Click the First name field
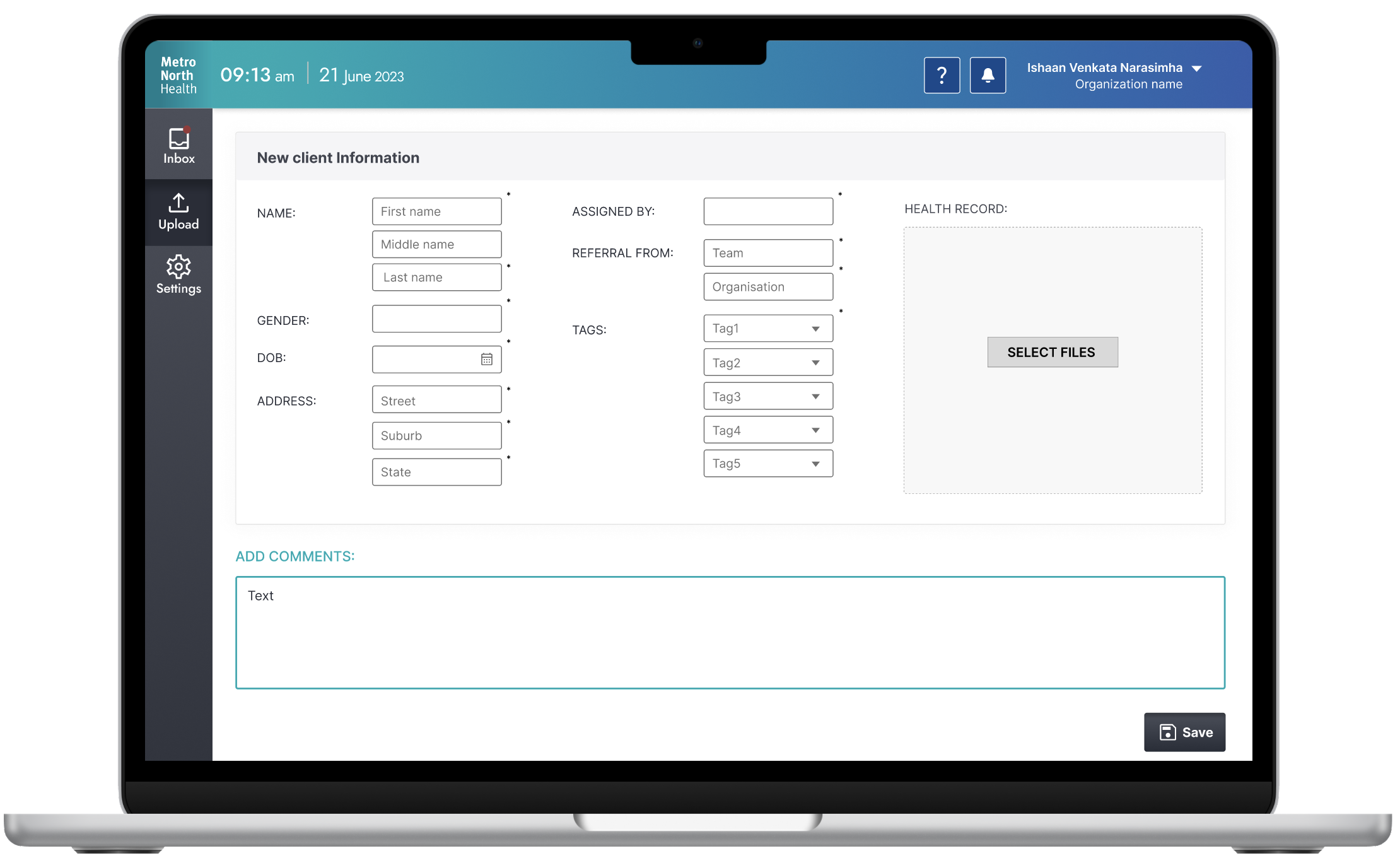The image size is (1400, 863). (x=436, y=211)
